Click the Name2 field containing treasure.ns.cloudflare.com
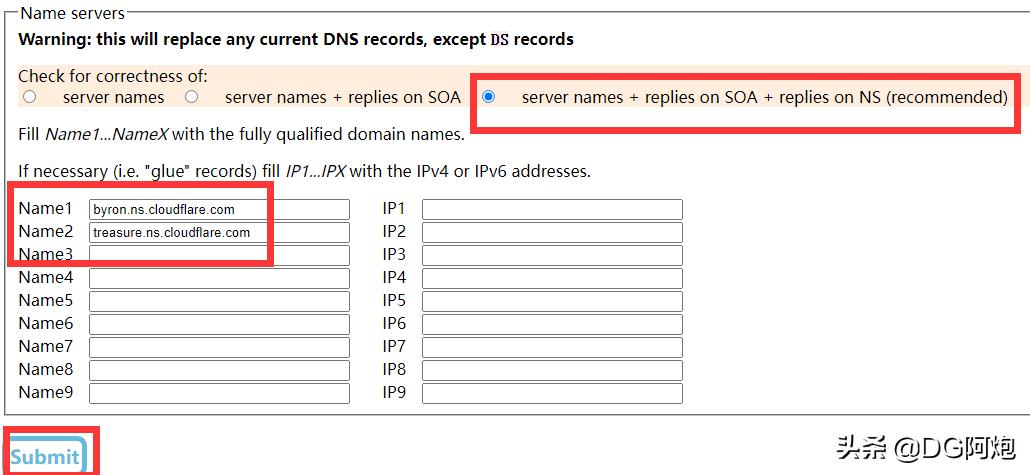 point(219,232)
